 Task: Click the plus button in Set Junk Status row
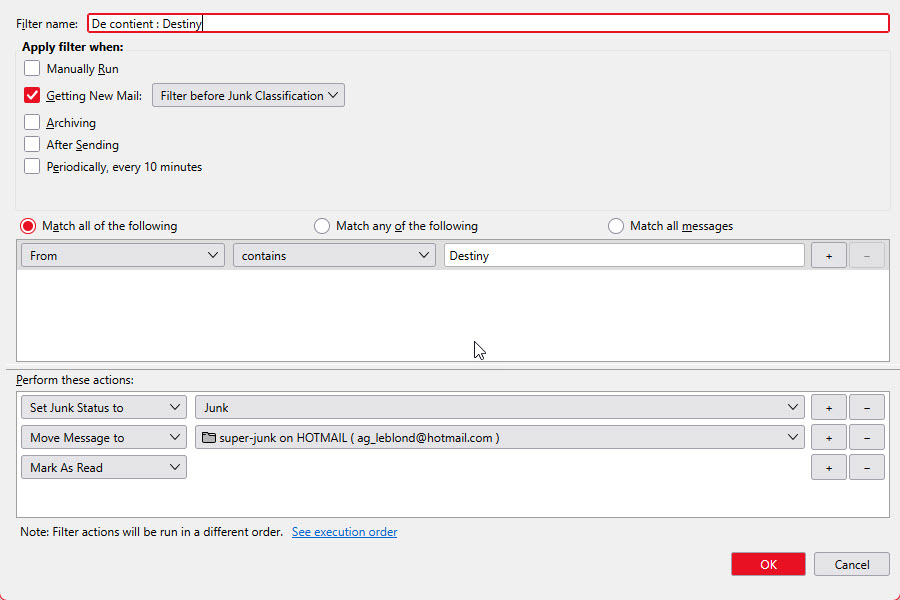(828, 408)
